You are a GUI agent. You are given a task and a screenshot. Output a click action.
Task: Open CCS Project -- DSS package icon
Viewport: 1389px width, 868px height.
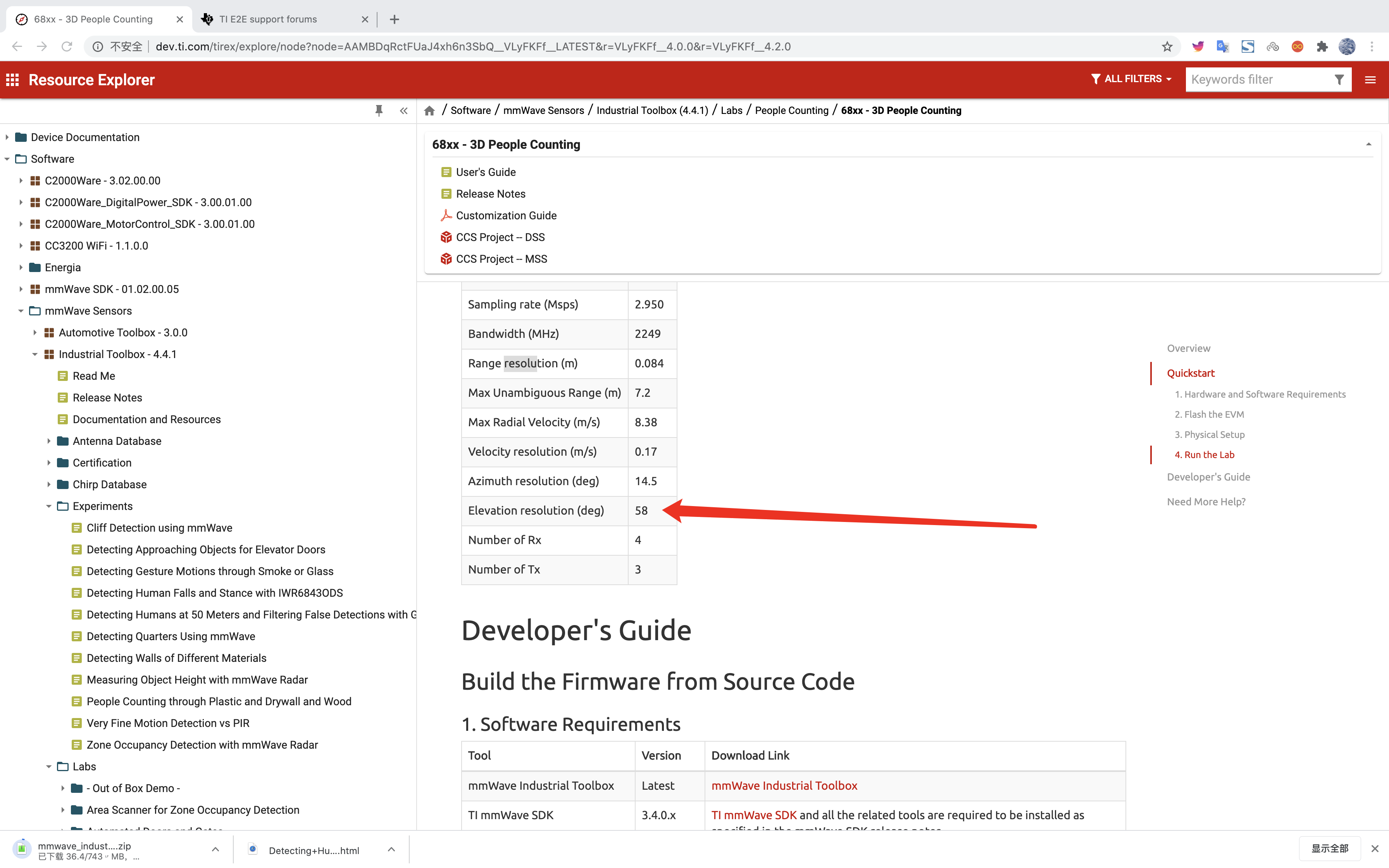[446, 237]
